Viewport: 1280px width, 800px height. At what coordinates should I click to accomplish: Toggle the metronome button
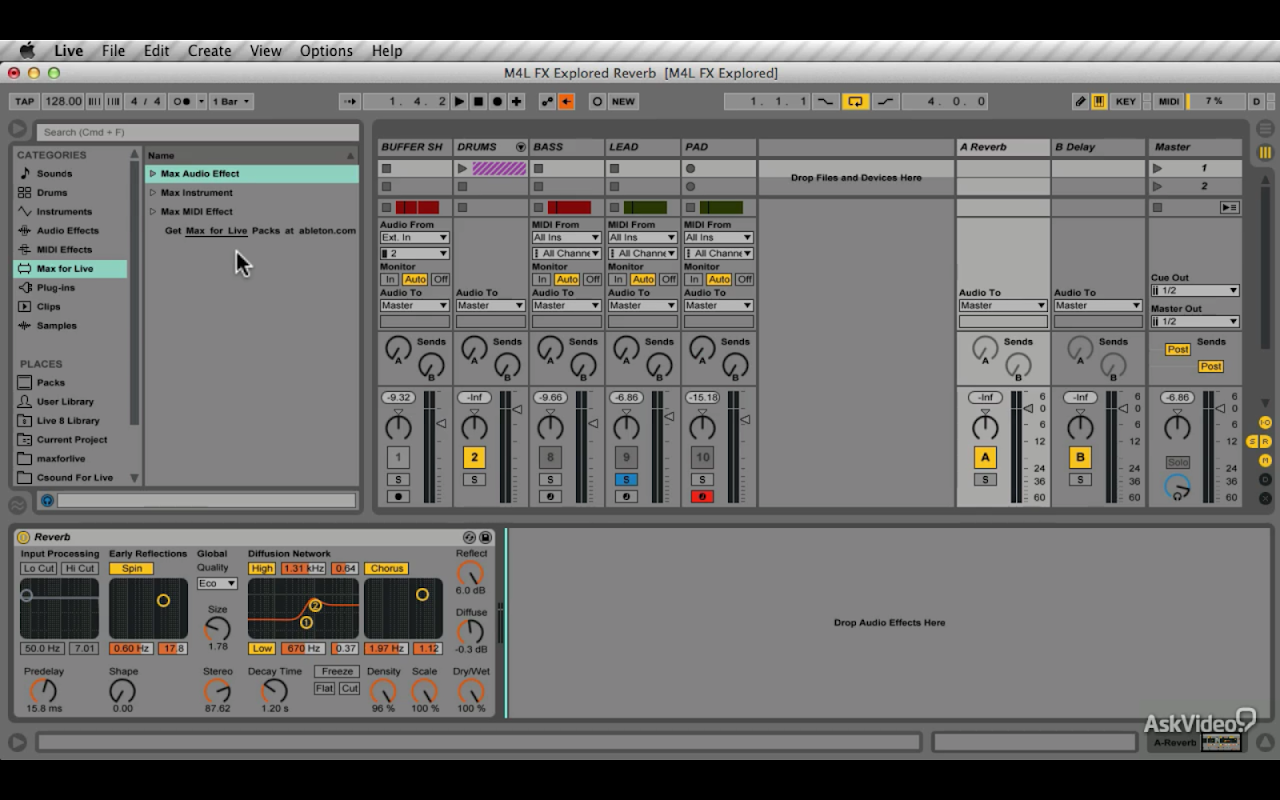[181, 101]
